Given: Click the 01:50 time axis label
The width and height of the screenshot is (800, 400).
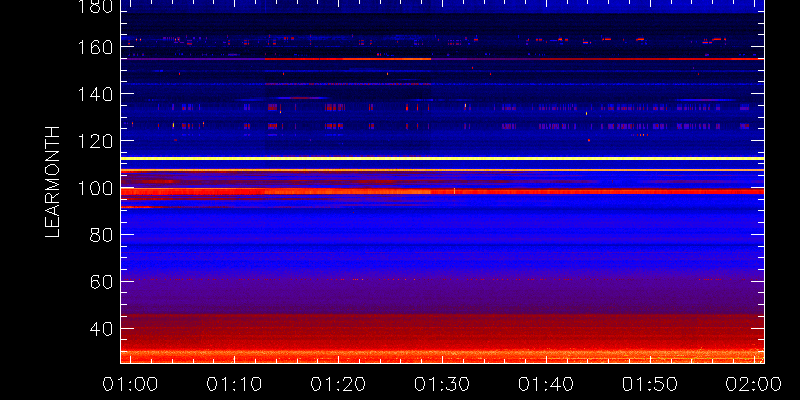Looking at the screenshot, I should [x=650, y=384].
